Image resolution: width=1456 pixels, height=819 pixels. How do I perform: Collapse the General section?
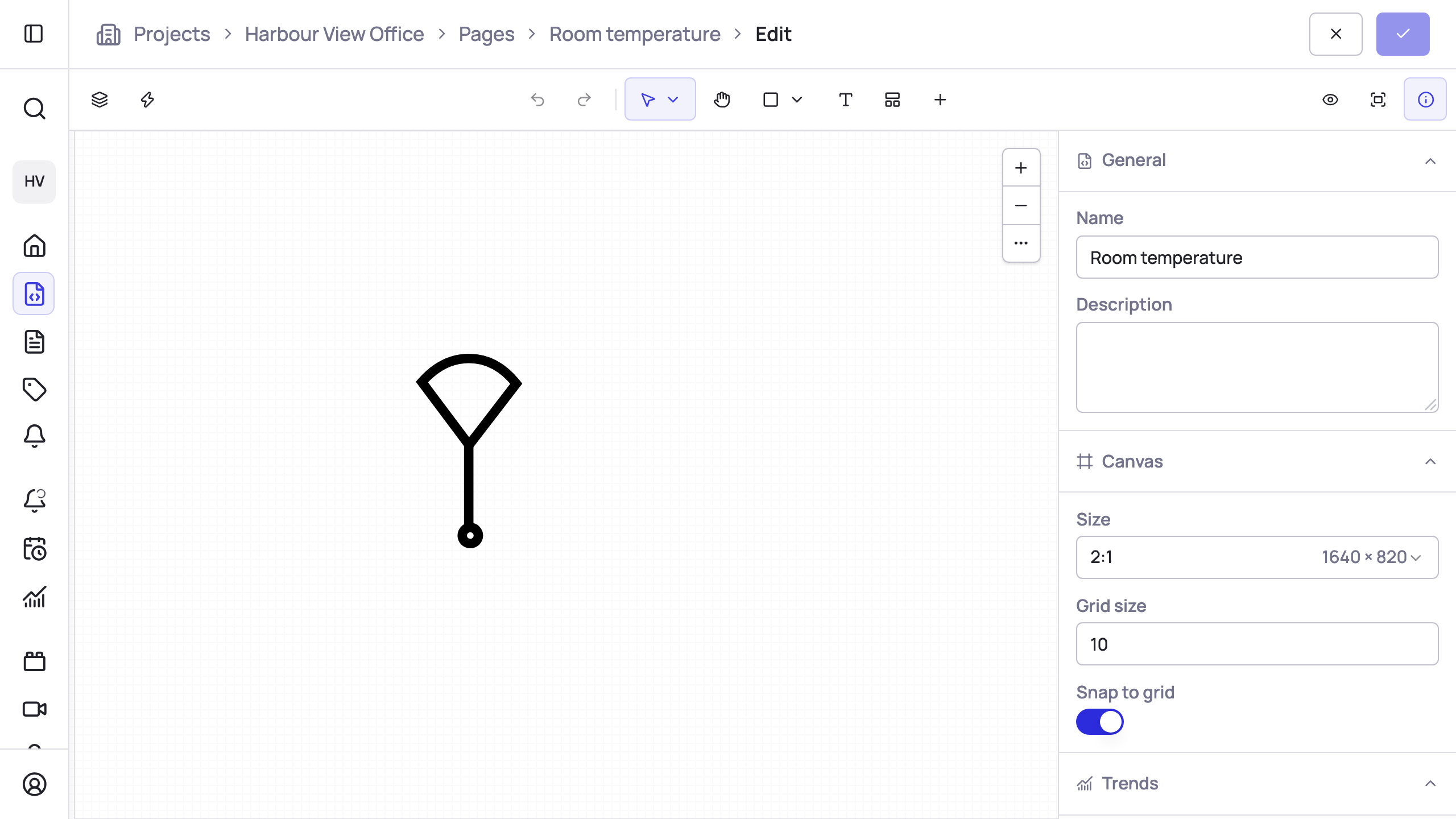tap(1430, 161)
